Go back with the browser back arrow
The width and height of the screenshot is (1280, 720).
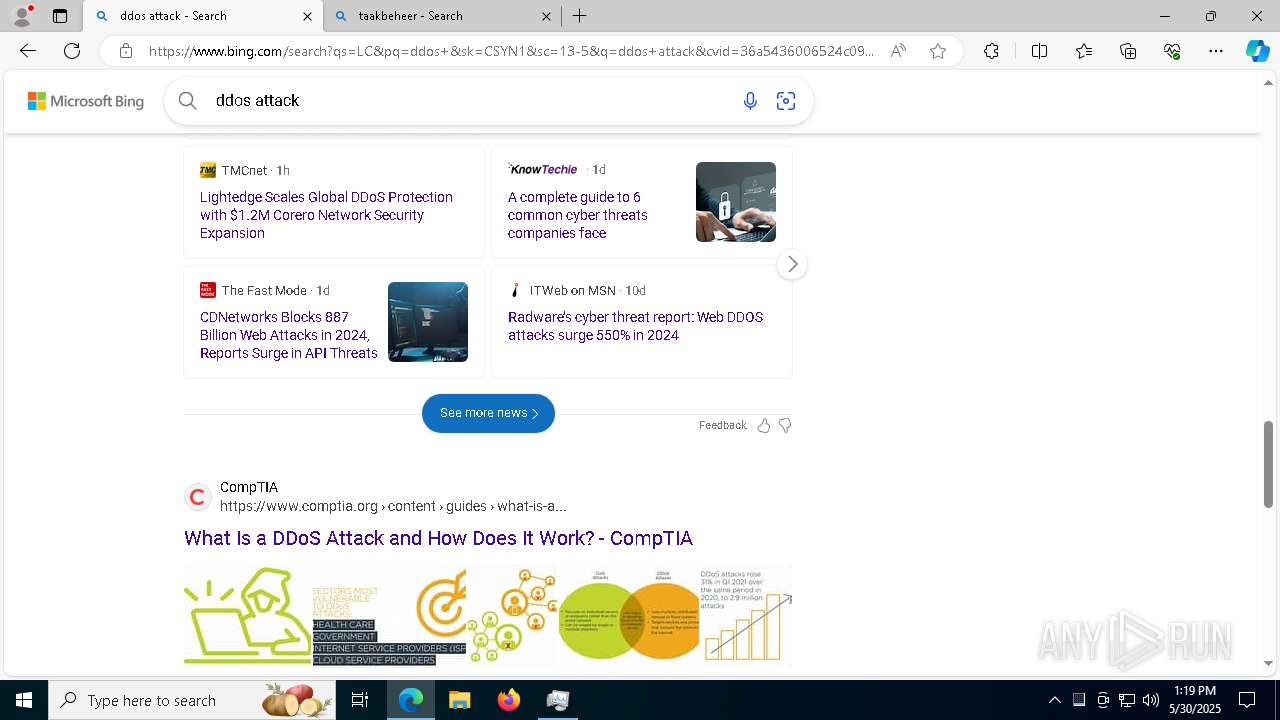28,51
